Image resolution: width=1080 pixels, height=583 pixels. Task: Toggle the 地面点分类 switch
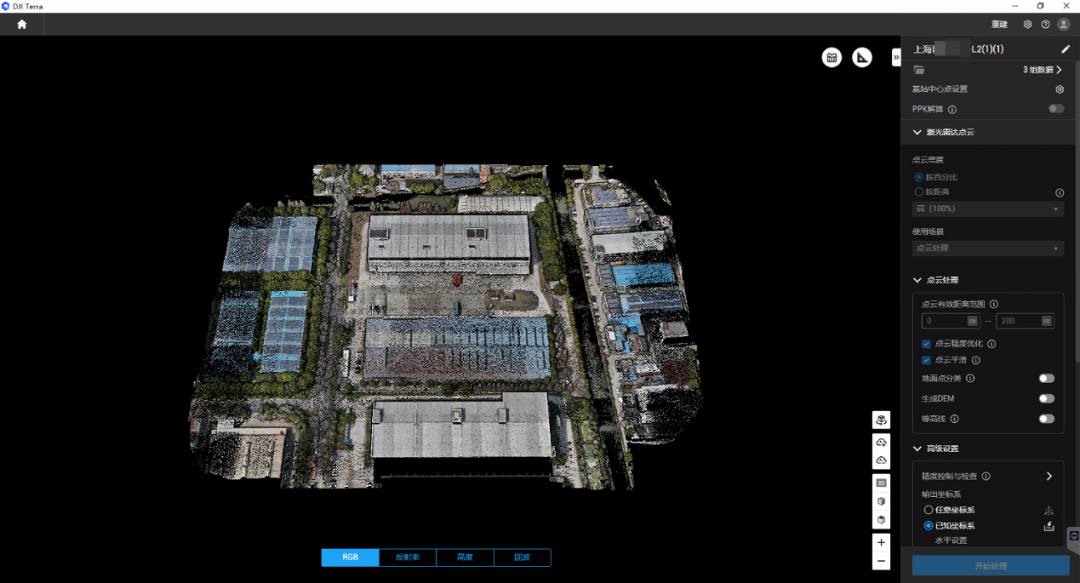(x=1046, y=378)
